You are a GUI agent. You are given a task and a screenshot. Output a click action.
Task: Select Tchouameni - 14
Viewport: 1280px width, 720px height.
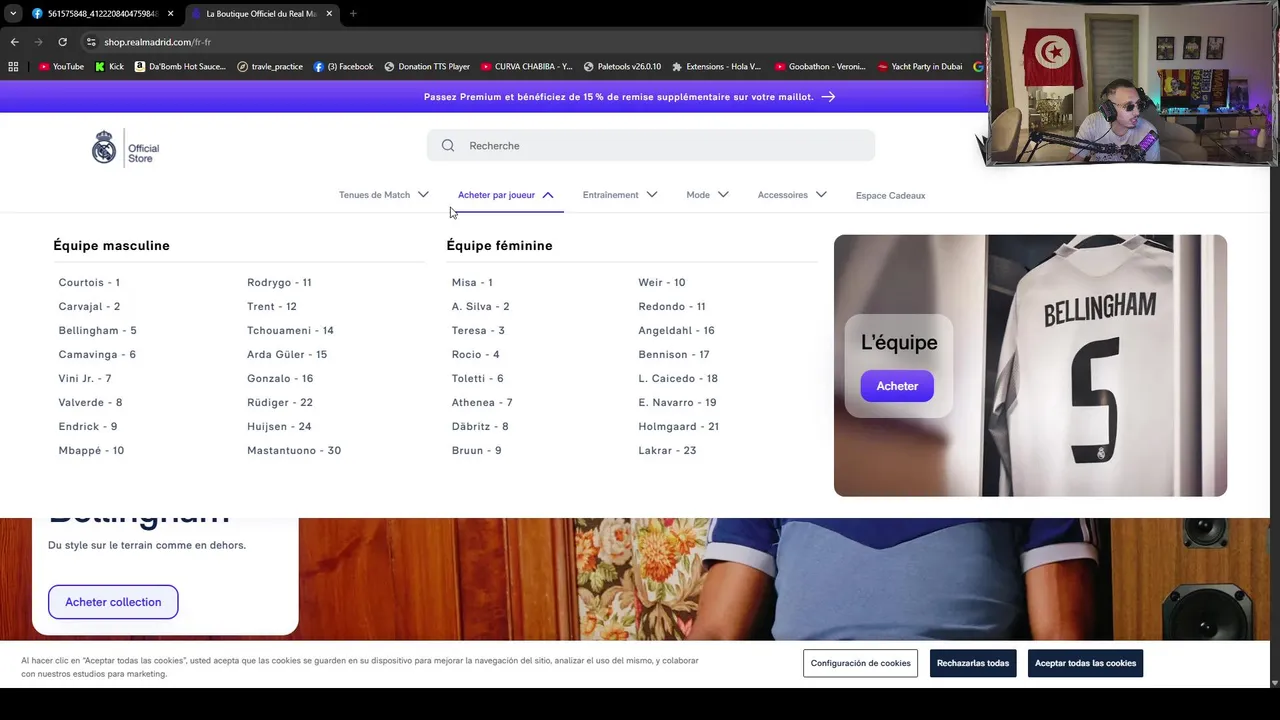pyautogui.click(x=290, y=331)
